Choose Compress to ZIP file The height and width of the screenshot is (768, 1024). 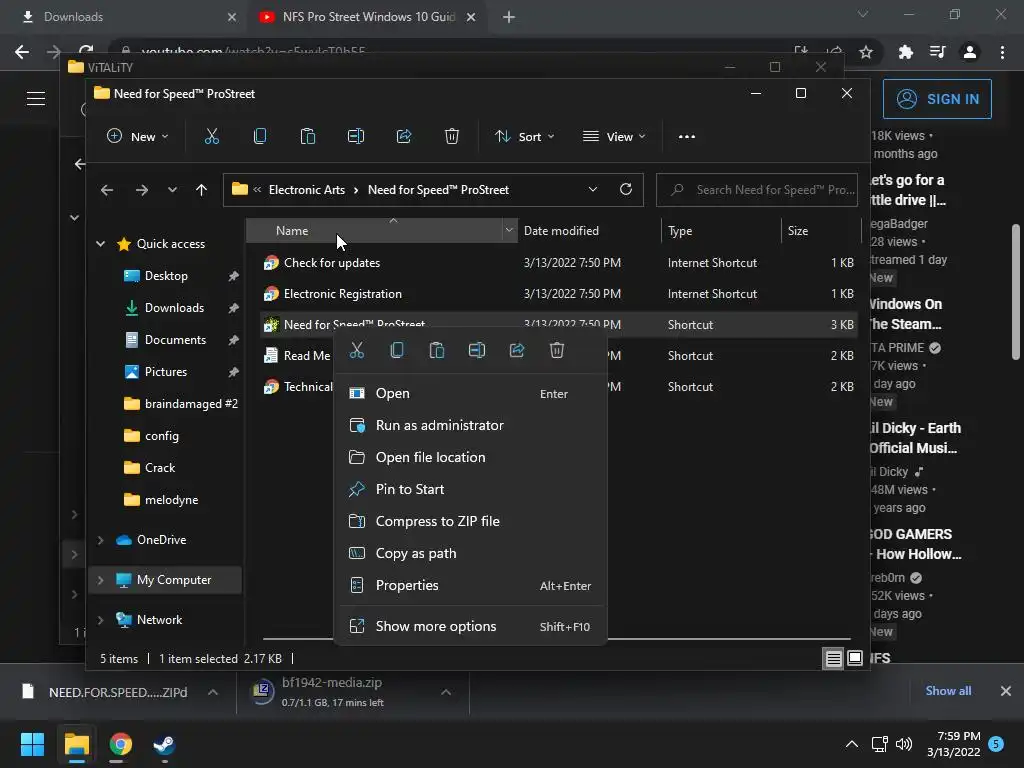coord(470,521)
